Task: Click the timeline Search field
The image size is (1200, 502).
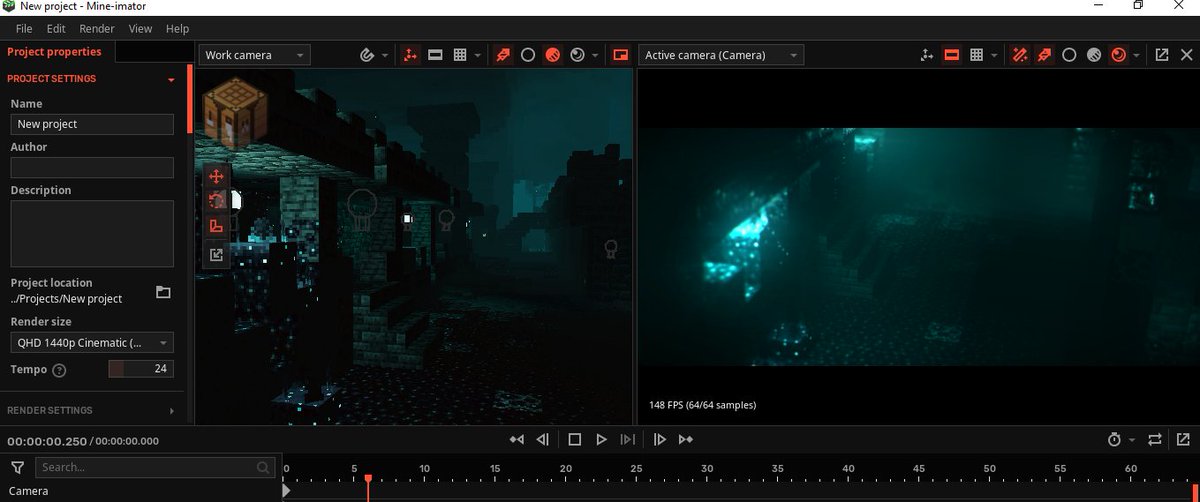Action: 155,467
